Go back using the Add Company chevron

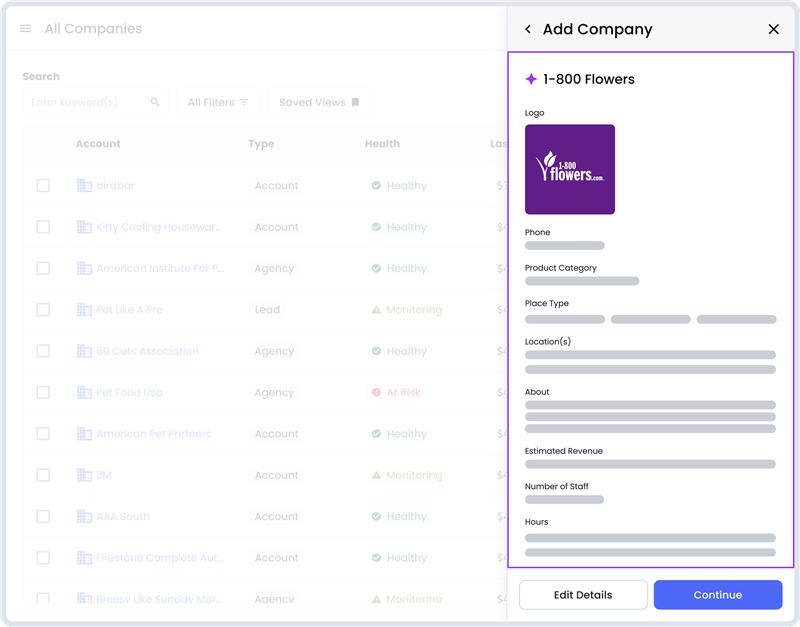[528, 29]
